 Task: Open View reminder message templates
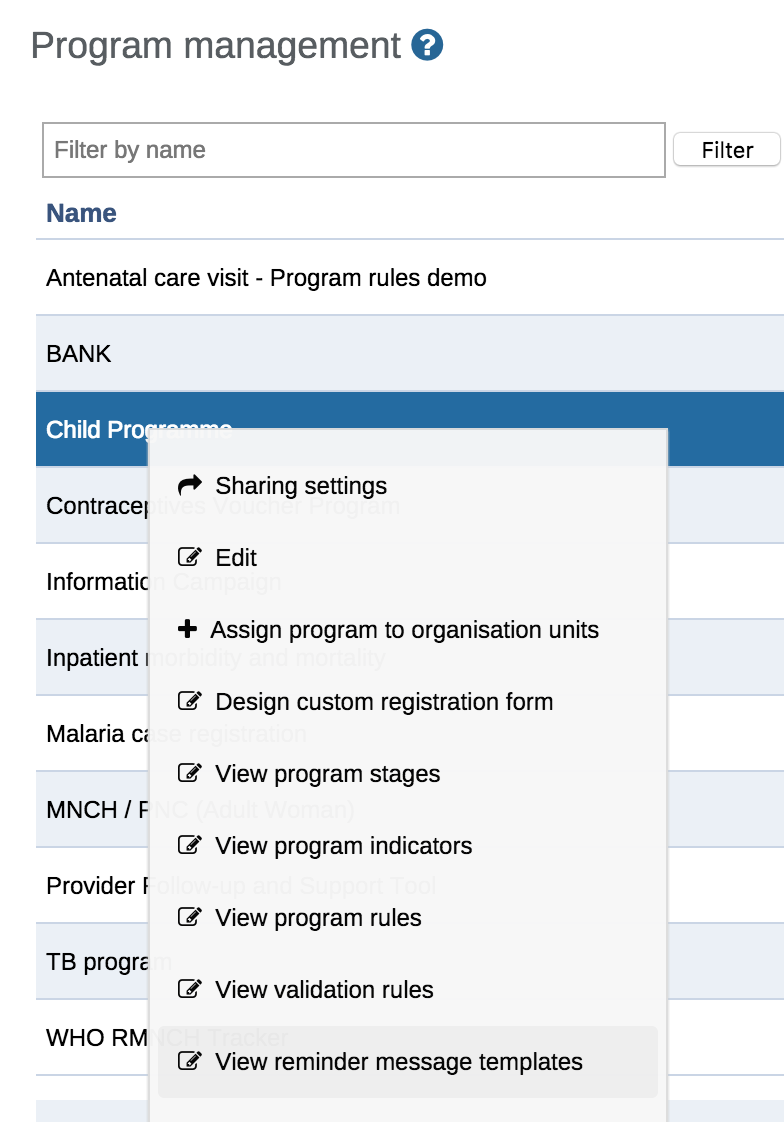[x=398, y=1062]
